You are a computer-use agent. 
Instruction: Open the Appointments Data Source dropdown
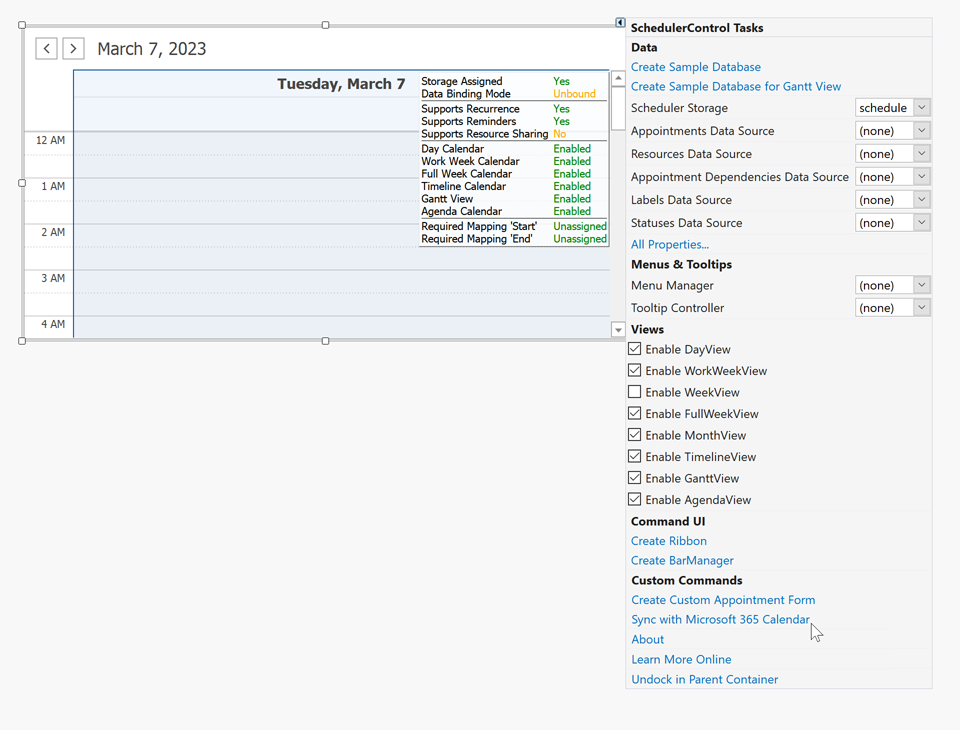[x=921, y=130]
